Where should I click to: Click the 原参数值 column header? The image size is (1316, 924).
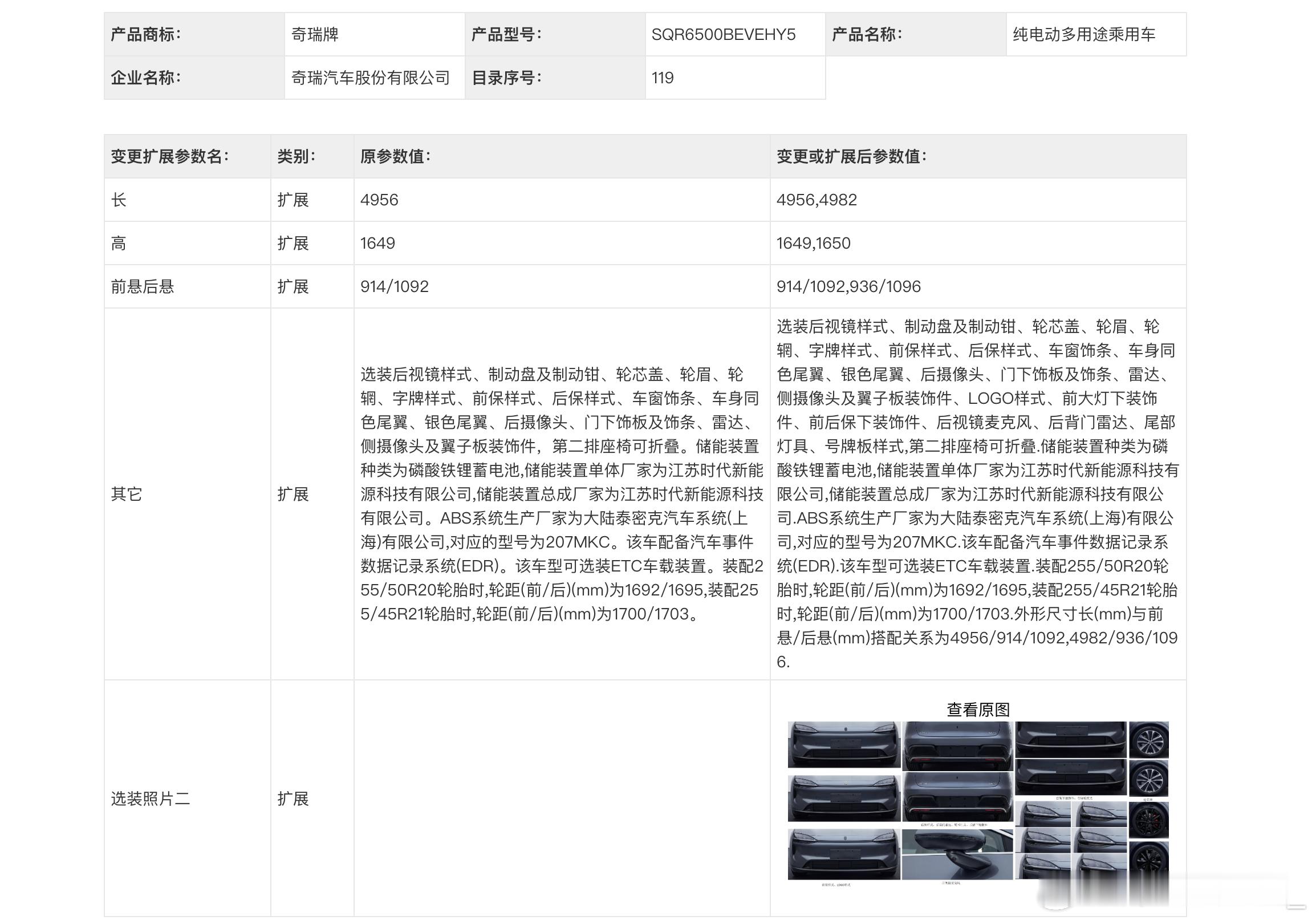(562, 156)
